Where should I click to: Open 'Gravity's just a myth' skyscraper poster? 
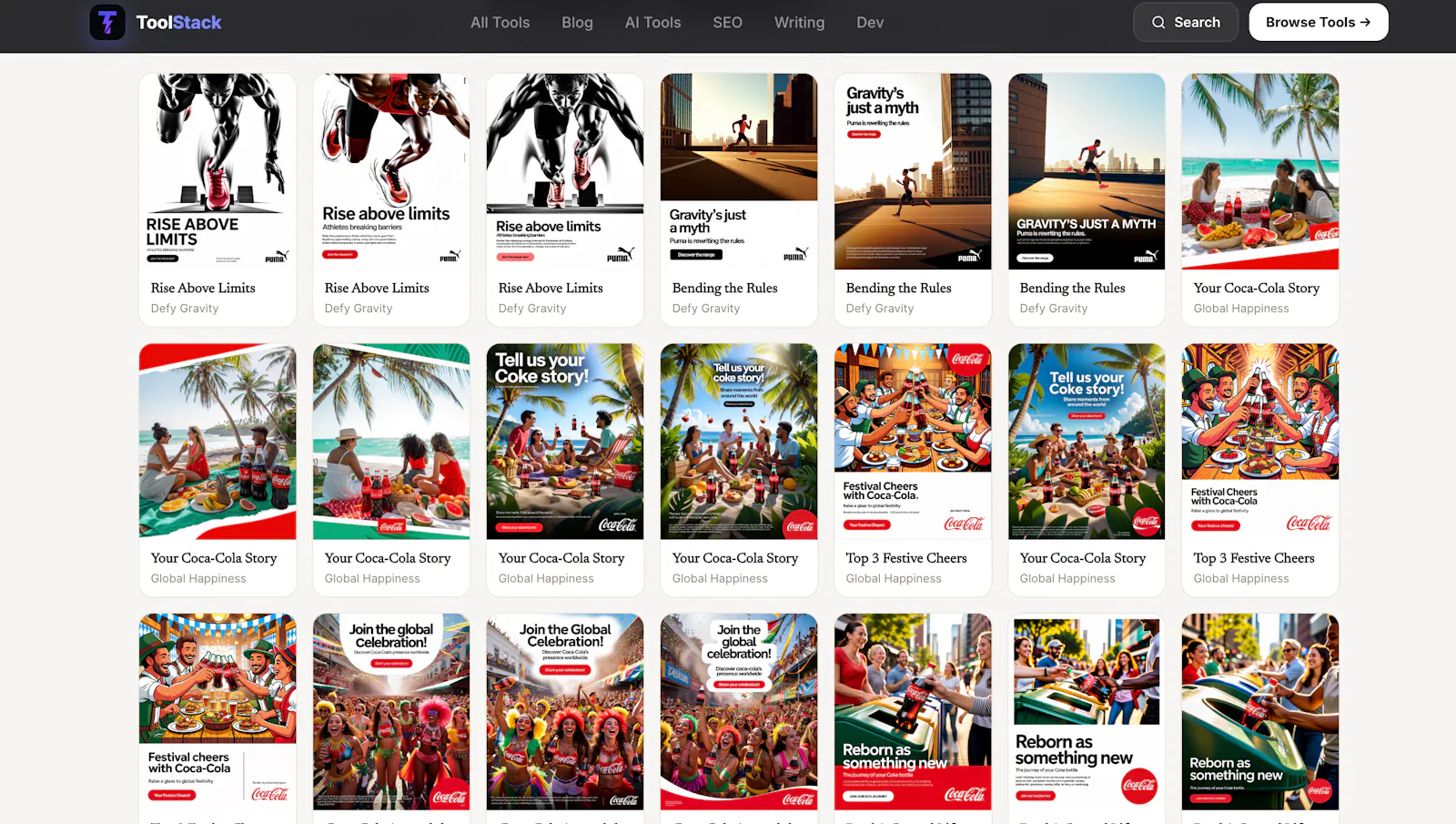click(x=913, y=171)
